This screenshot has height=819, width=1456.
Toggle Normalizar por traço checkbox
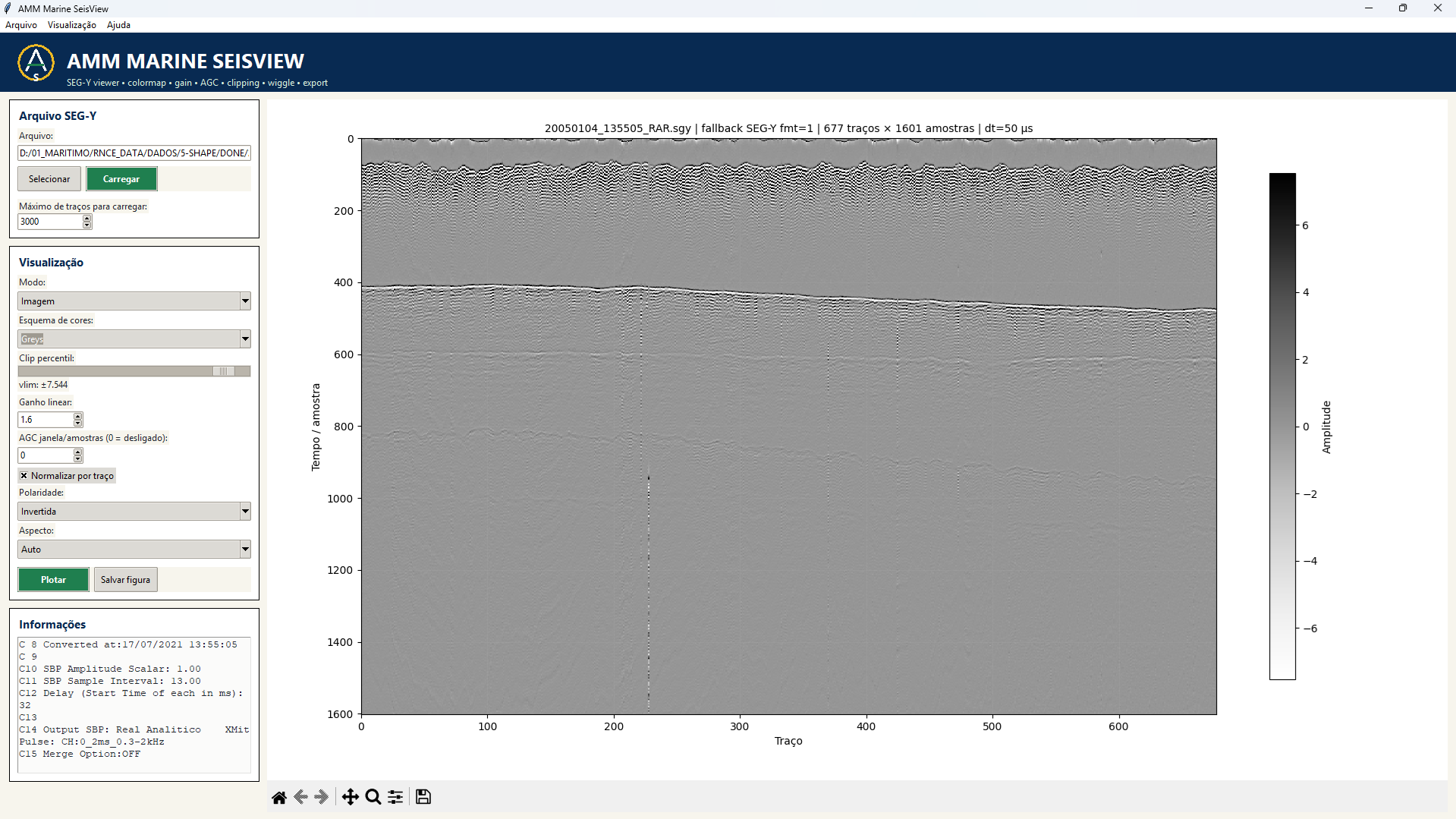(24, 476)
